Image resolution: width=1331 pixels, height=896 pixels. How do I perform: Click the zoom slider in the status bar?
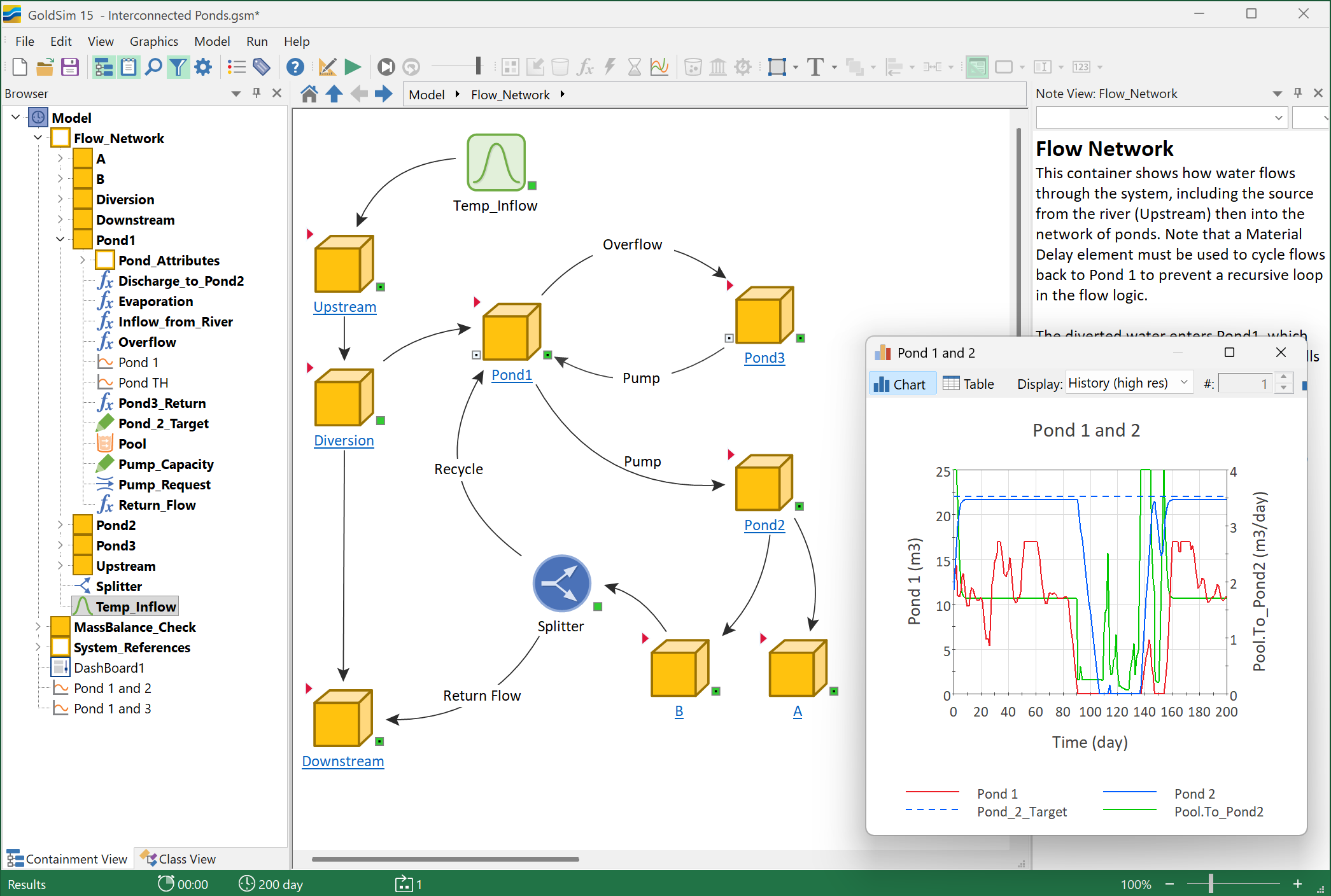1211,884
